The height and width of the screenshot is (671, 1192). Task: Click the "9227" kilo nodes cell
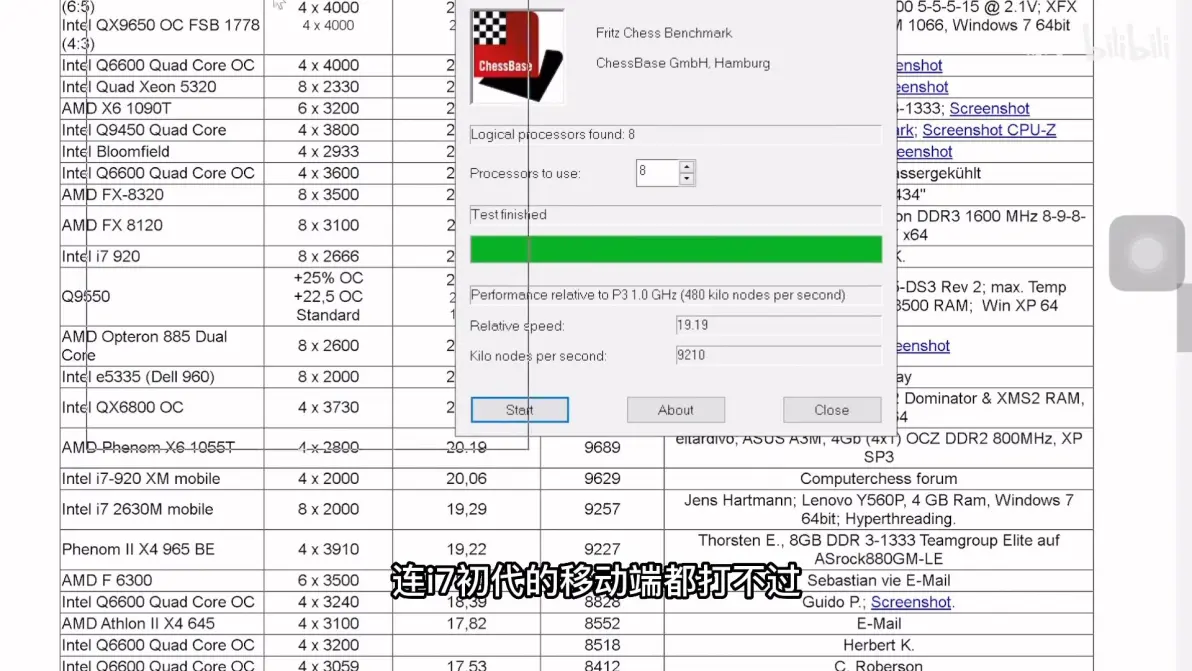(x=602, y=549)
